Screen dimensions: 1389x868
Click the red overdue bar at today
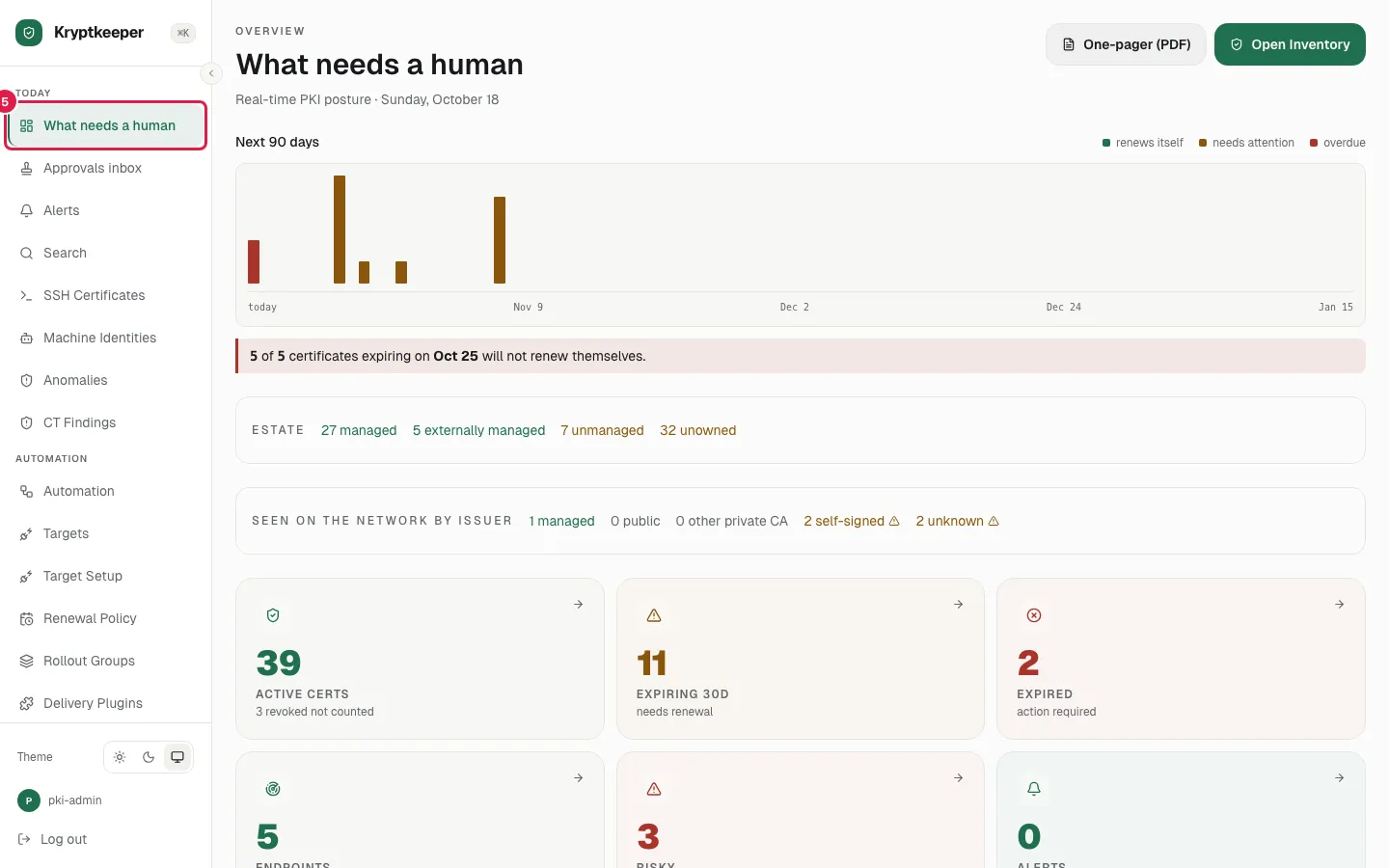click(254, 261)
